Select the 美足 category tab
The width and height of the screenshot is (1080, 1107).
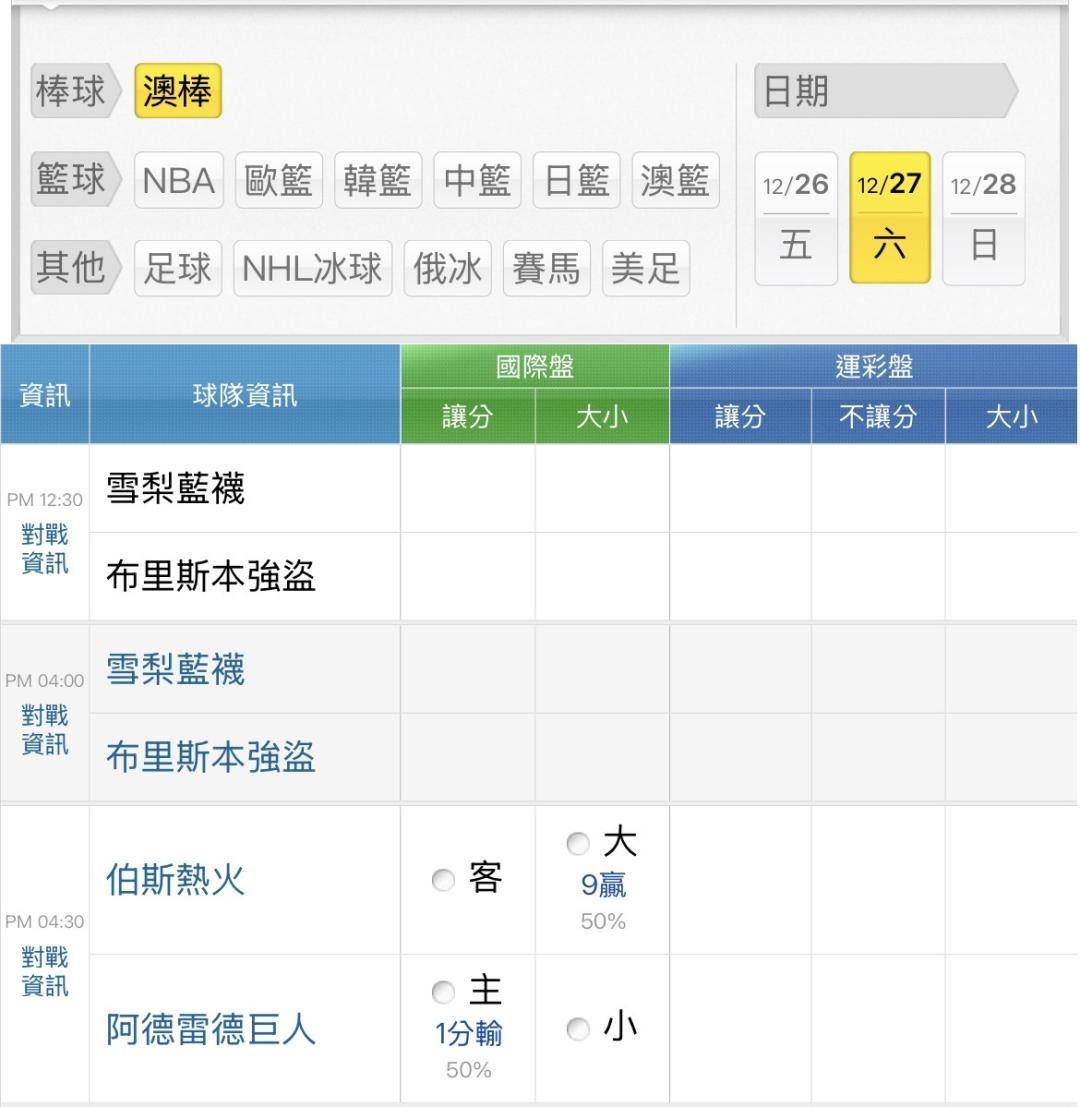point(645,269)
